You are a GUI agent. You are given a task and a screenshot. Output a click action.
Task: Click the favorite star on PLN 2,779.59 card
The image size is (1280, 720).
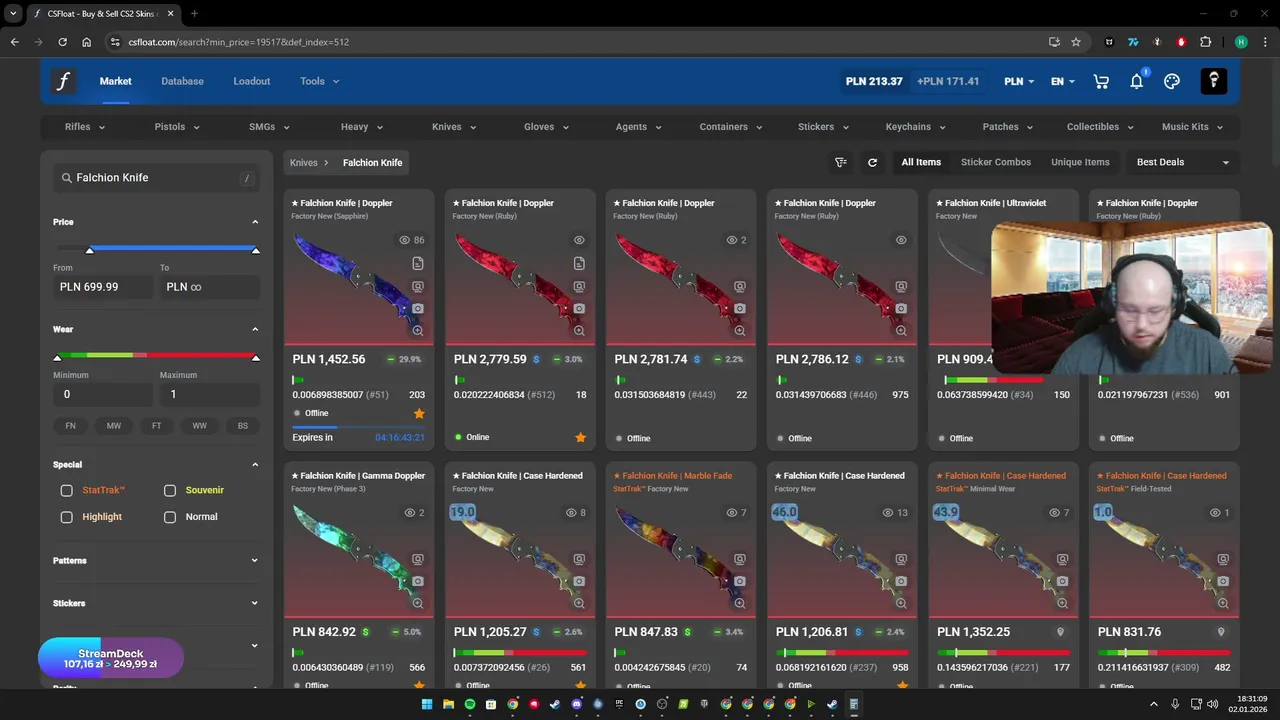point(580,437)
